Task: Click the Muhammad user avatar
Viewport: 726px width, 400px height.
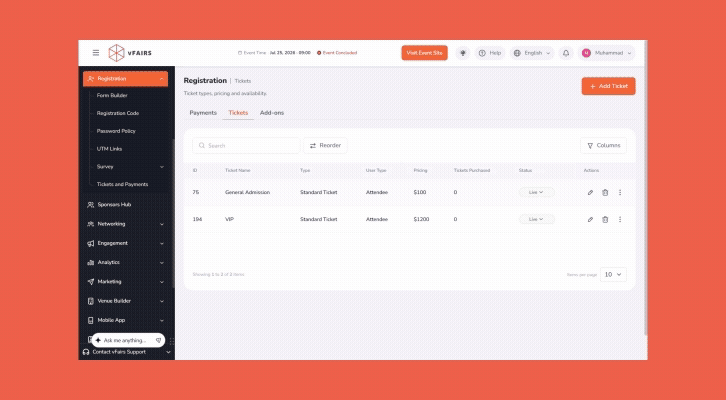Action: 586,53
